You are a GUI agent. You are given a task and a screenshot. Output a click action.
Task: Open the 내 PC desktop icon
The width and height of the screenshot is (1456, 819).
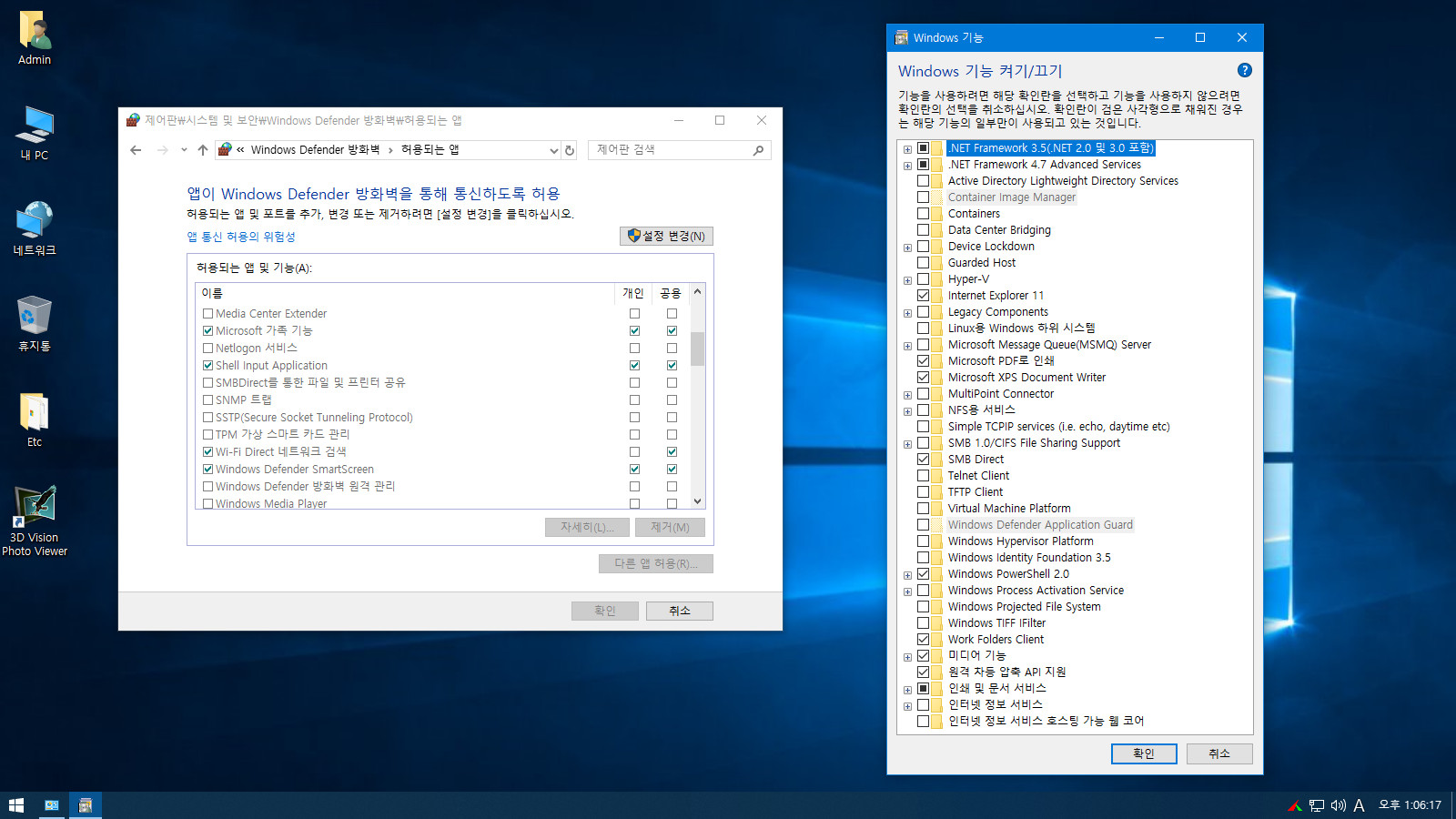click(x=35, y=134)
